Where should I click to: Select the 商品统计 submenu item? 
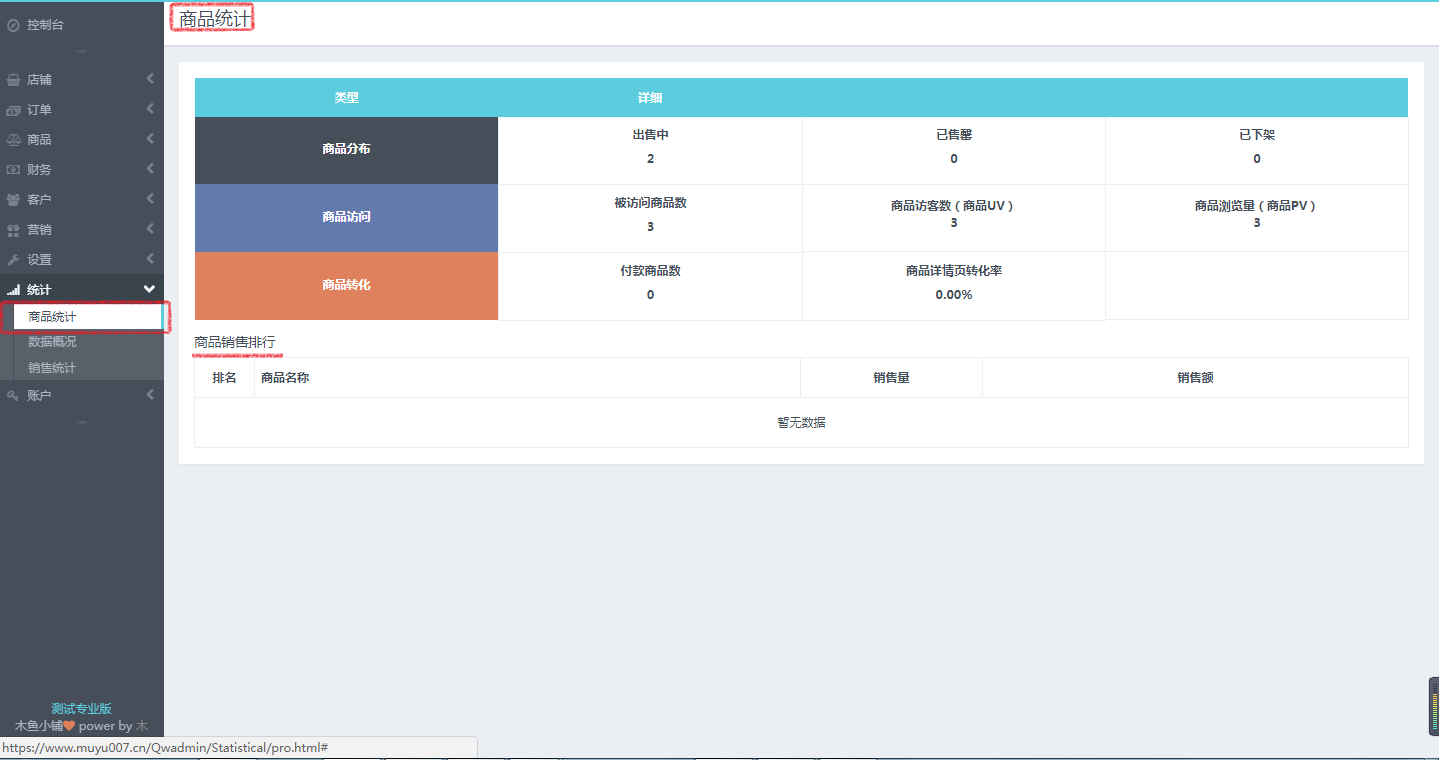(x=52, y=317)
